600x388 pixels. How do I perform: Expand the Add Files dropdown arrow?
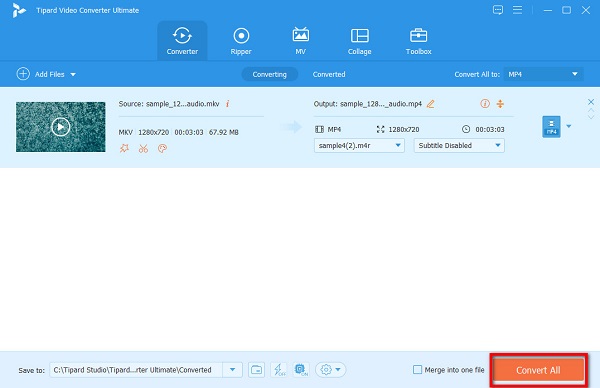pos(73,75)
